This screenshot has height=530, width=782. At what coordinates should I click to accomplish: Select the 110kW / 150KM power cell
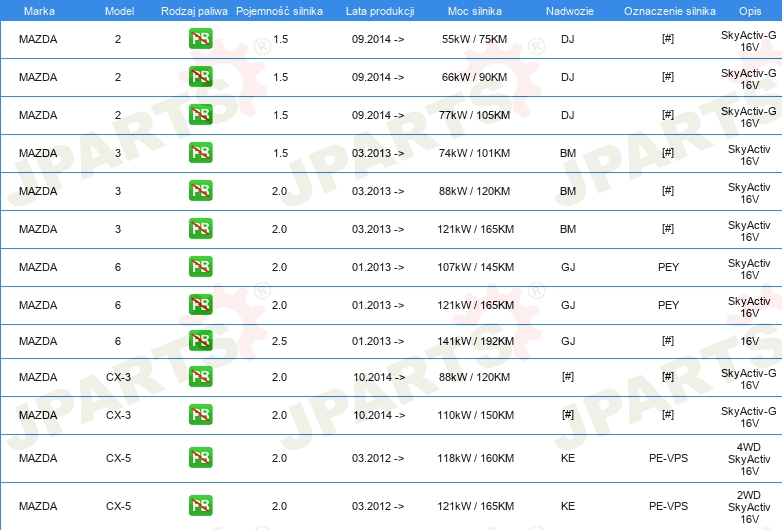click(x=475, y=415)
